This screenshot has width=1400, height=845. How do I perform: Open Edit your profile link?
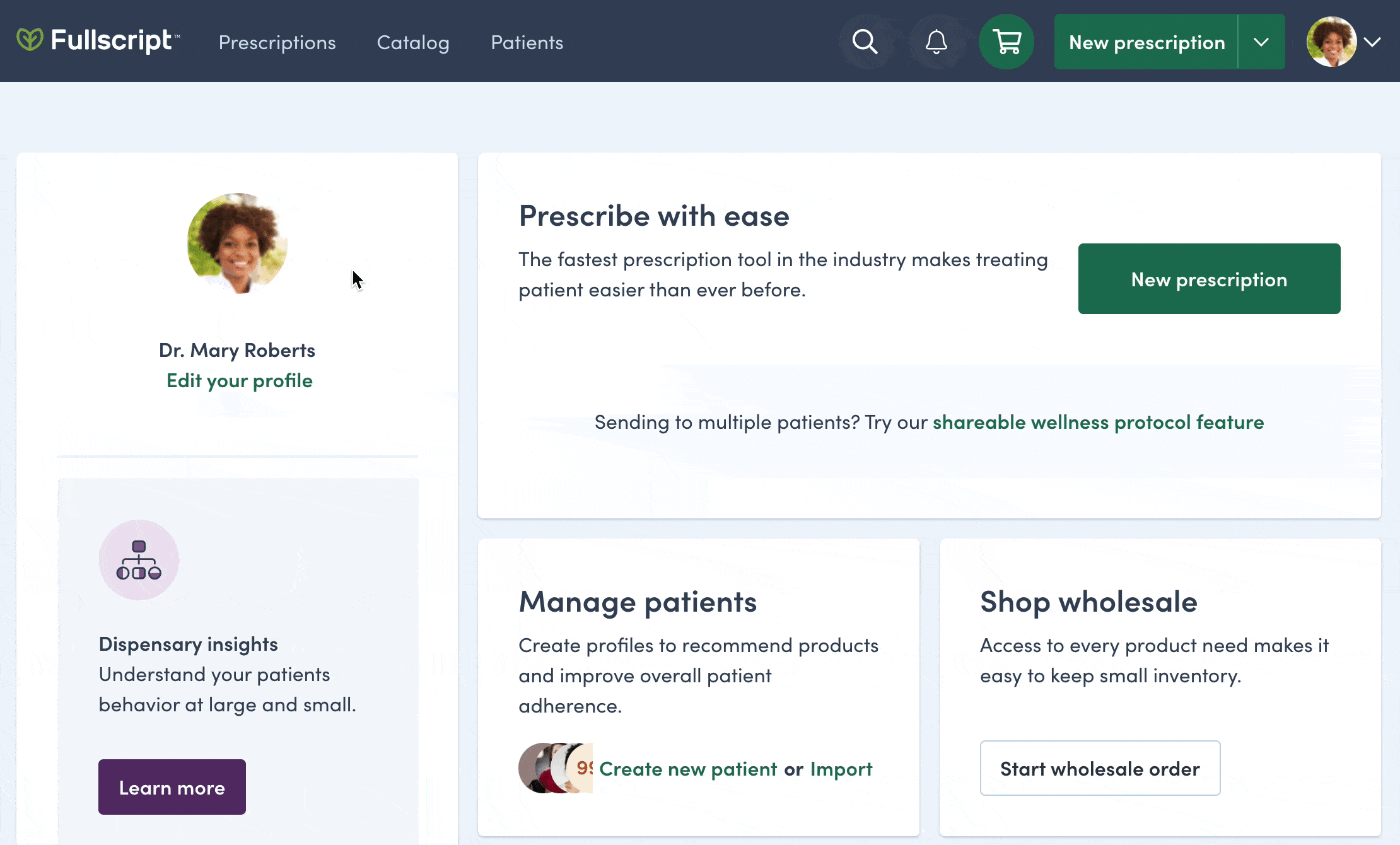point(239,381)
